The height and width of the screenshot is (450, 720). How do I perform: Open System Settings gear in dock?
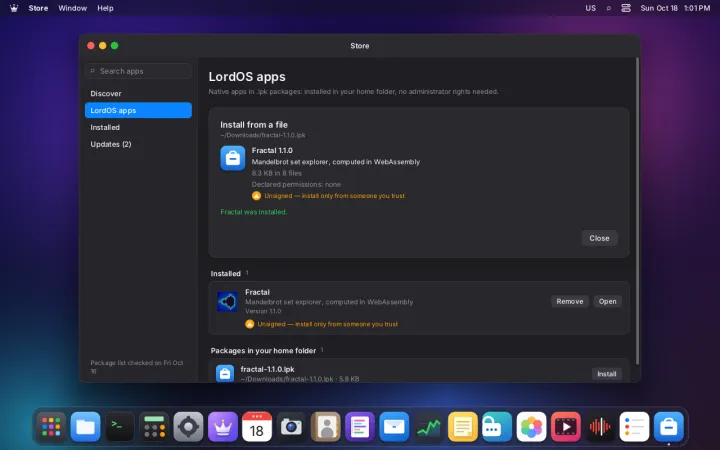click(x=188, y=427)
